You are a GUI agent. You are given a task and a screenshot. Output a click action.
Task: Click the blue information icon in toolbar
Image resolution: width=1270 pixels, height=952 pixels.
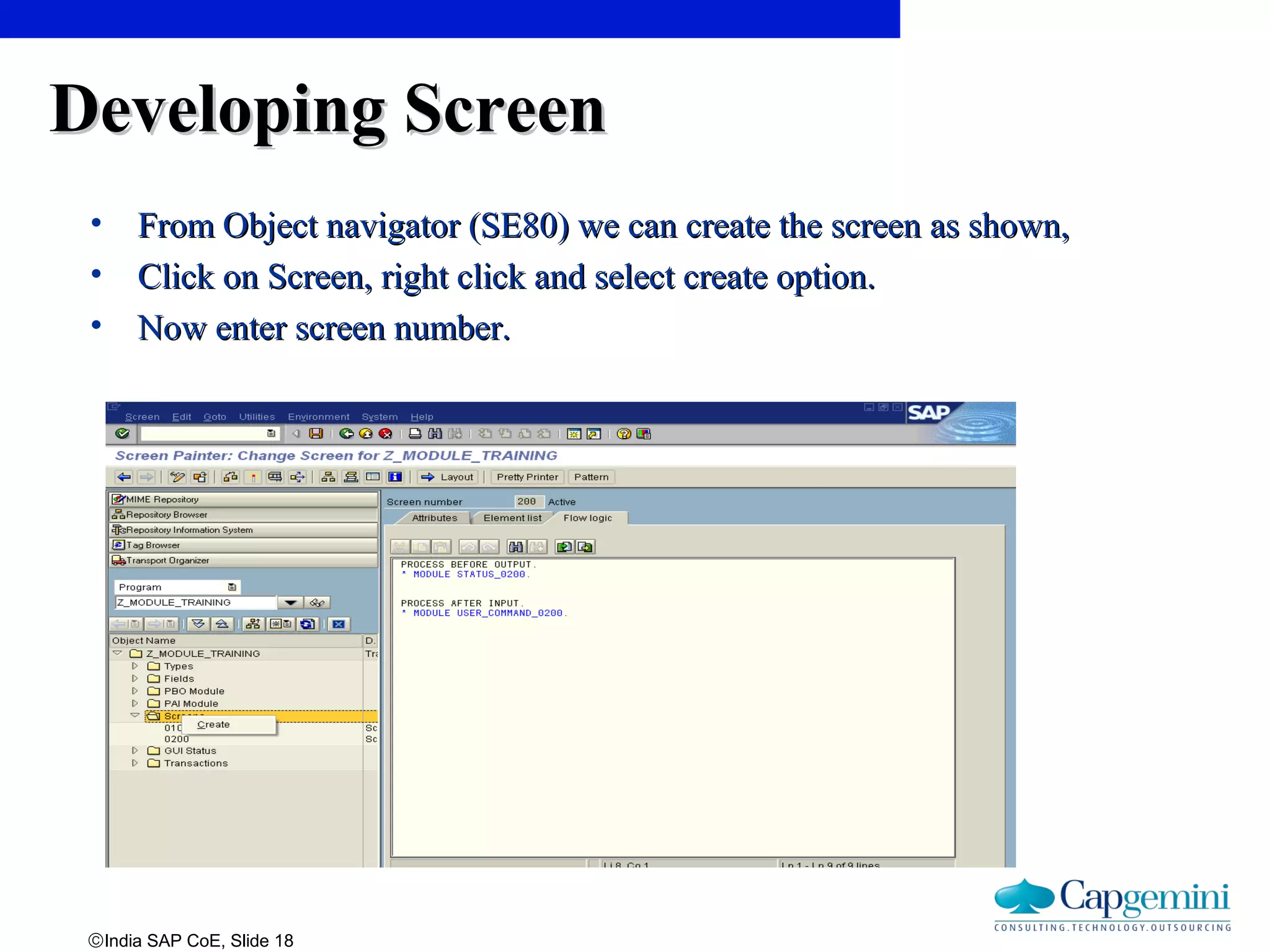tap(395, 477)
